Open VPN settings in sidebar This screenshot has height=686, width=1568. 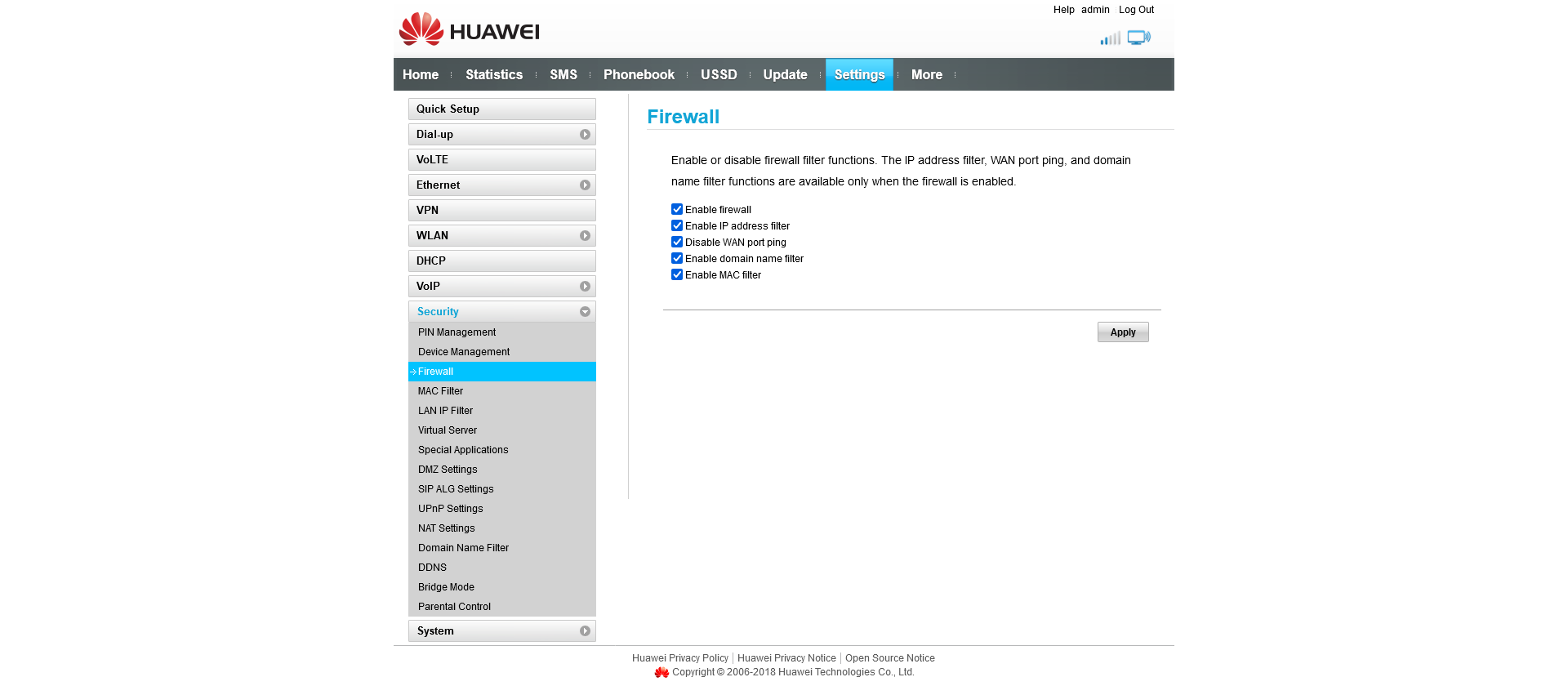[x=502, y=210]
